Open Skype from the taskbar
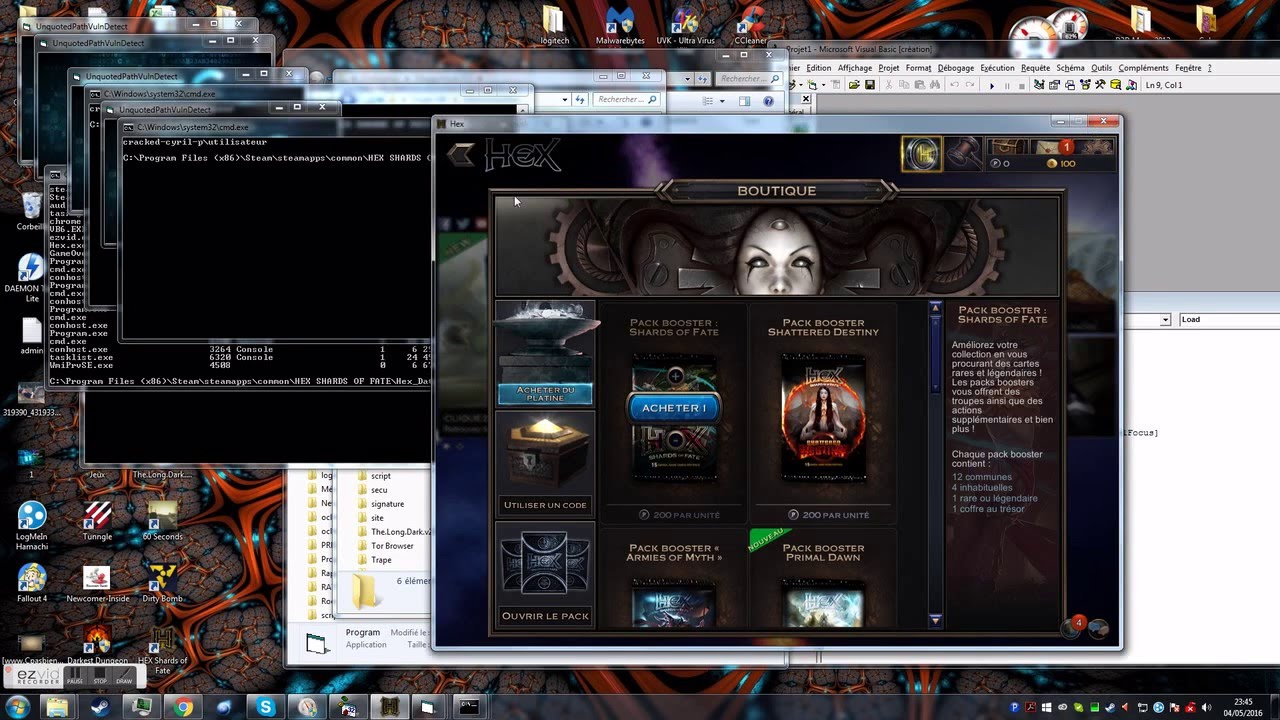 tap(266, 707)
